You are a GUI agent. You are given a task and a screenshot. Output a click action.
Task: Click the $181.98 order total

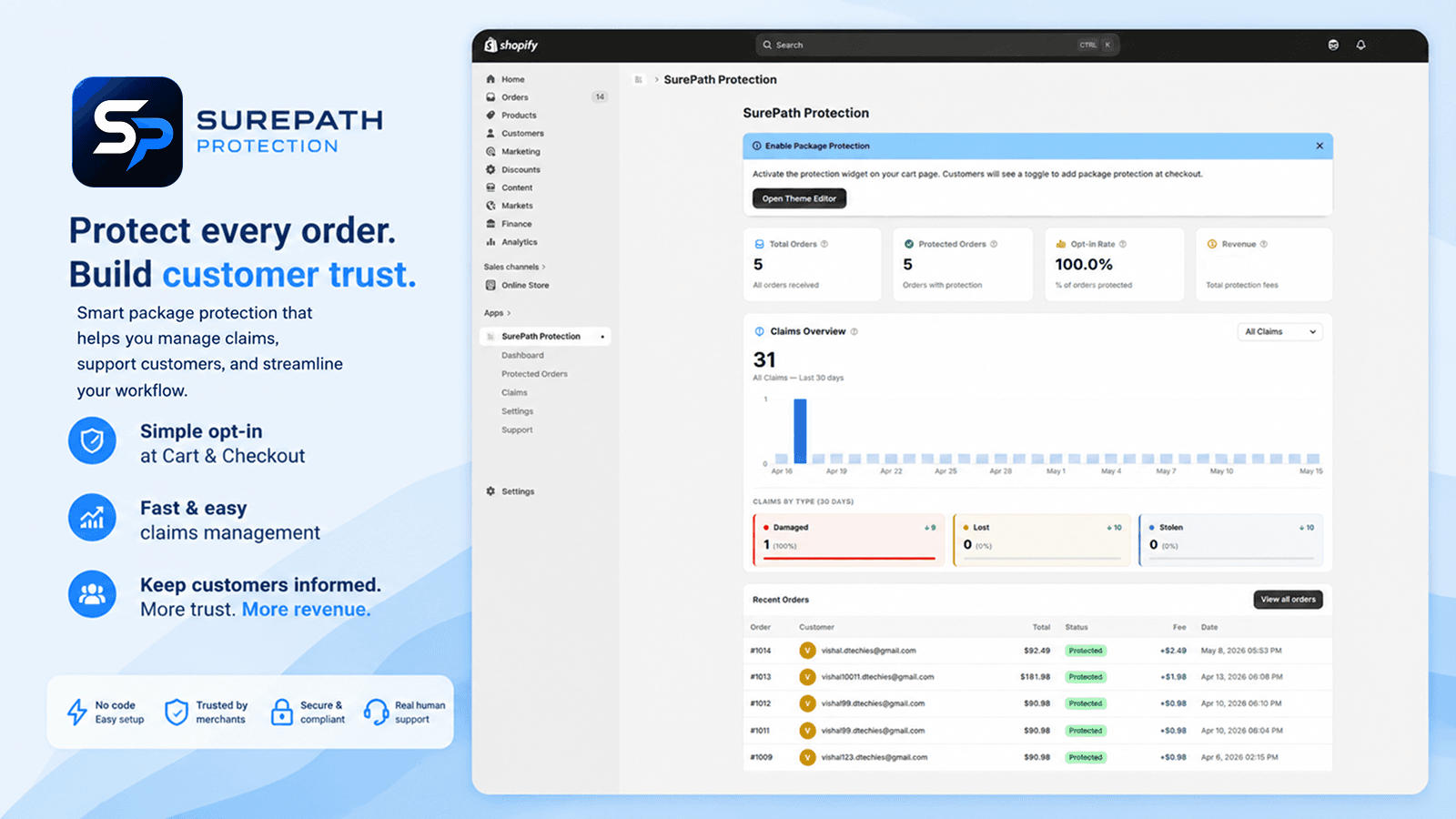(x=1036, y=677)
